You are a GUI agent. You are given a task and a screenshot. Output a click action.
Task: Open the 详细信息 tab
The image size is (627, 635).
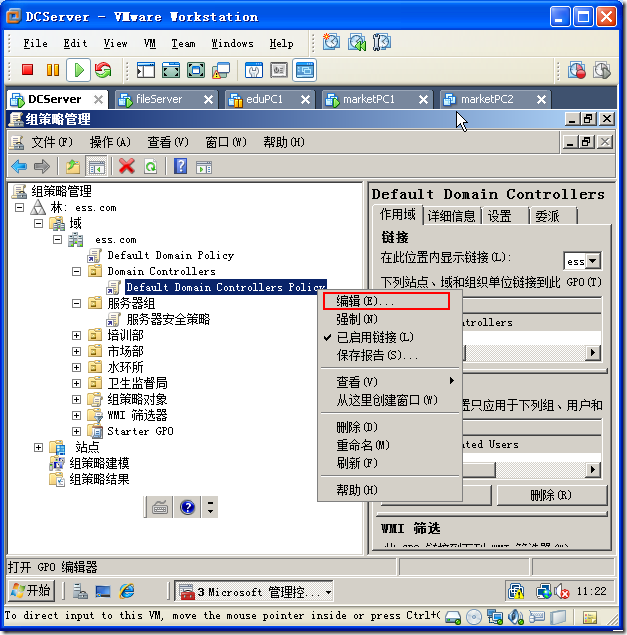[x=451, y=215]
